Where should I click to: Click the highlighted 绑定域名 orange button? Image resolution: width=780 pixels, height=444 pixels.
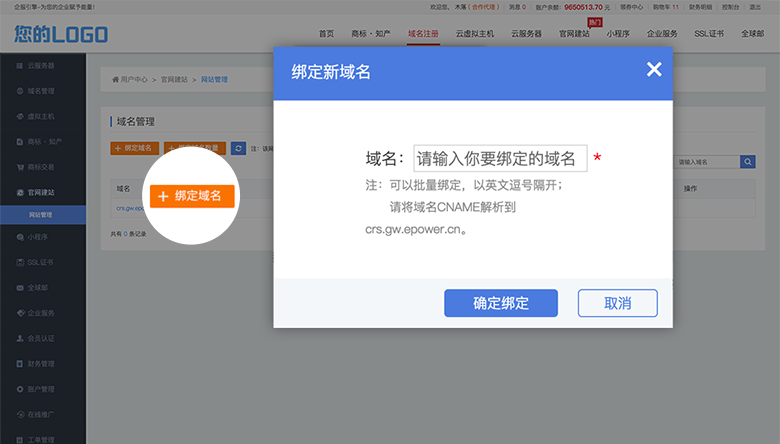tap(194, 196)
